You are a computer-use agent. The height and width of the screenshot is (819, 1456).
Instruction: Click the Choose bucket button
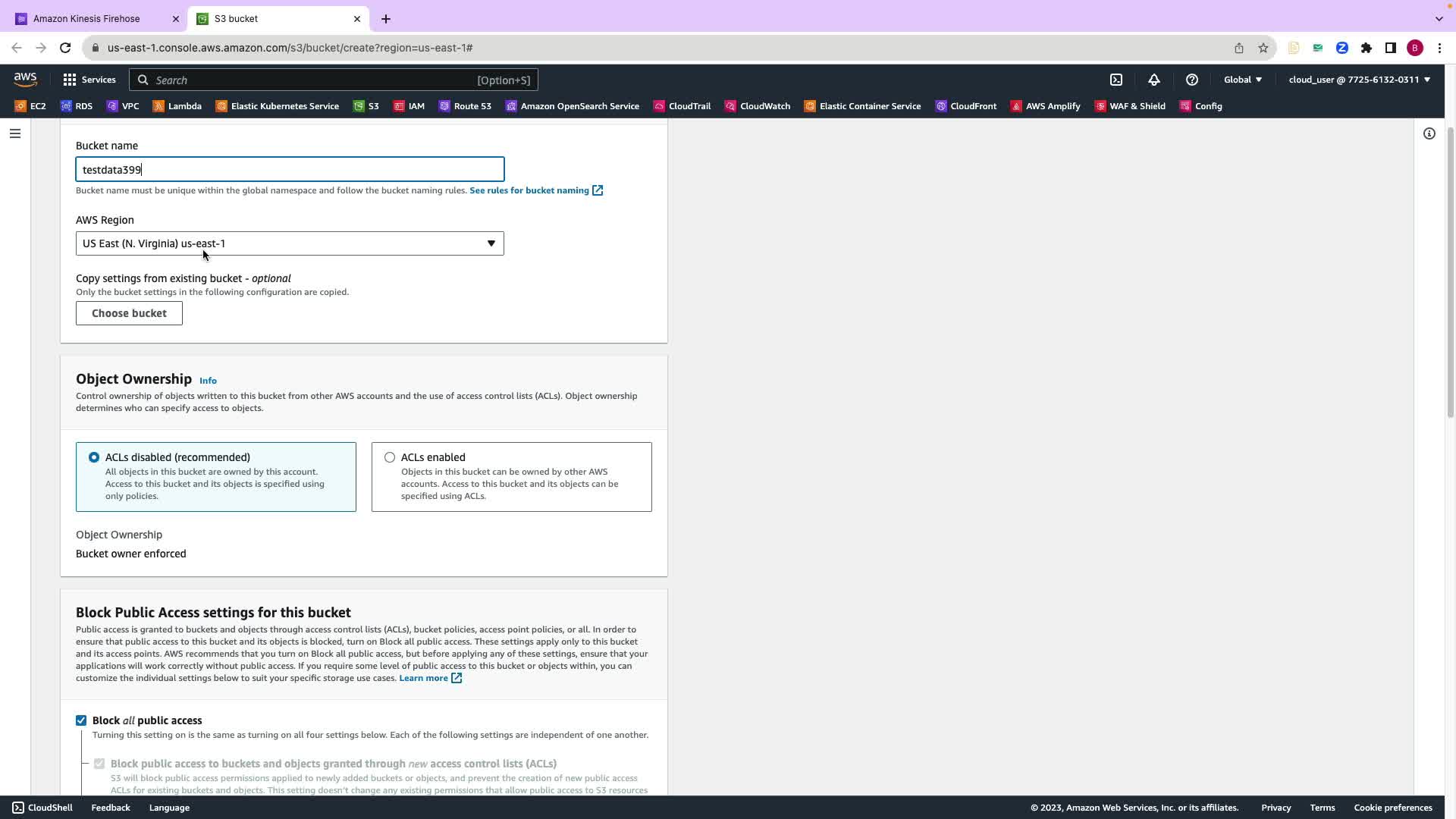point(129,313)
